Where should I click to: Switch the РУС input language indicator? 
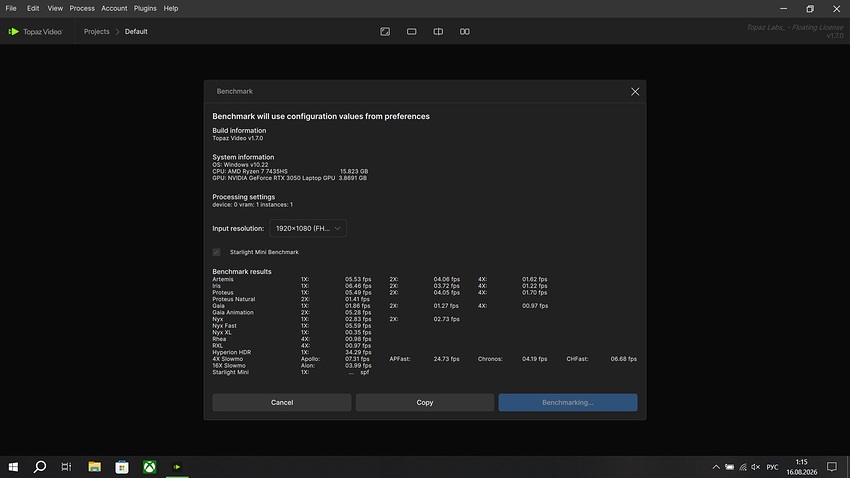coord(772,467)
